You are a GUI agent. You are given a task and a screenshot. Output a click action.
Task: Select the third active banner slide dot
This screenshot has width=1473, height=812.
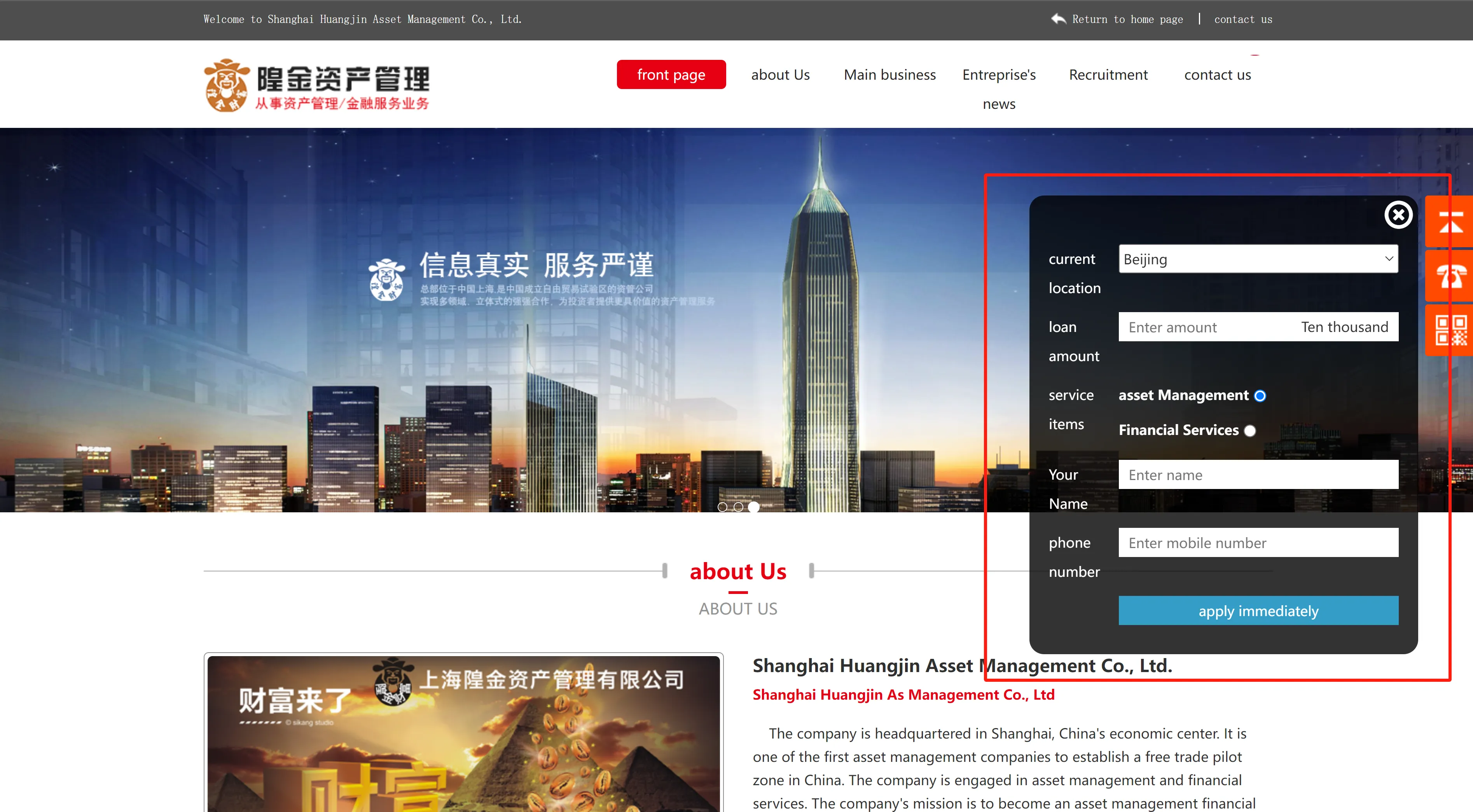click(754, 506)
